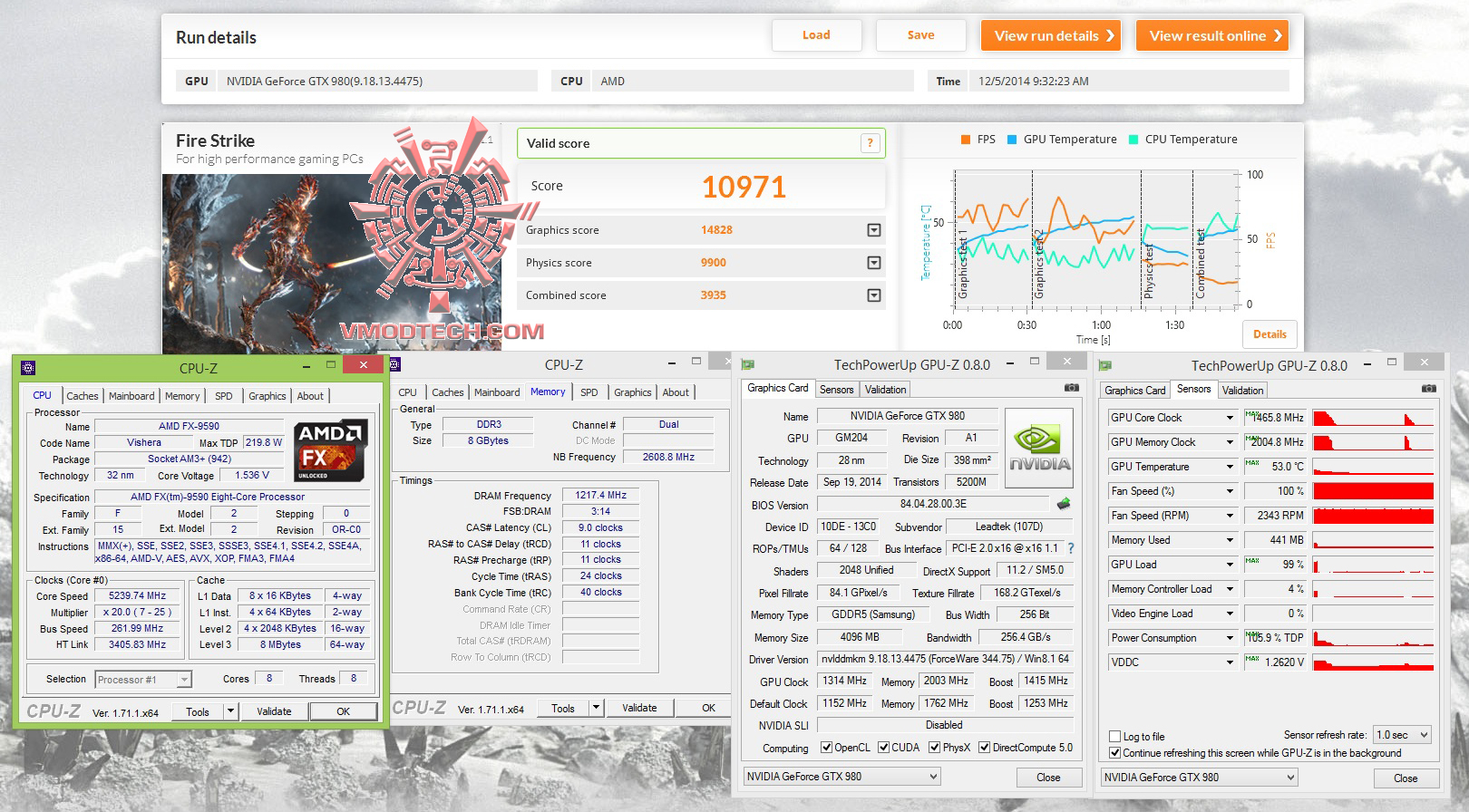The height and width of the screenshot is (812, 1469).
Task: Click the Fire Strike score value 10971
Action: point(744,187)
